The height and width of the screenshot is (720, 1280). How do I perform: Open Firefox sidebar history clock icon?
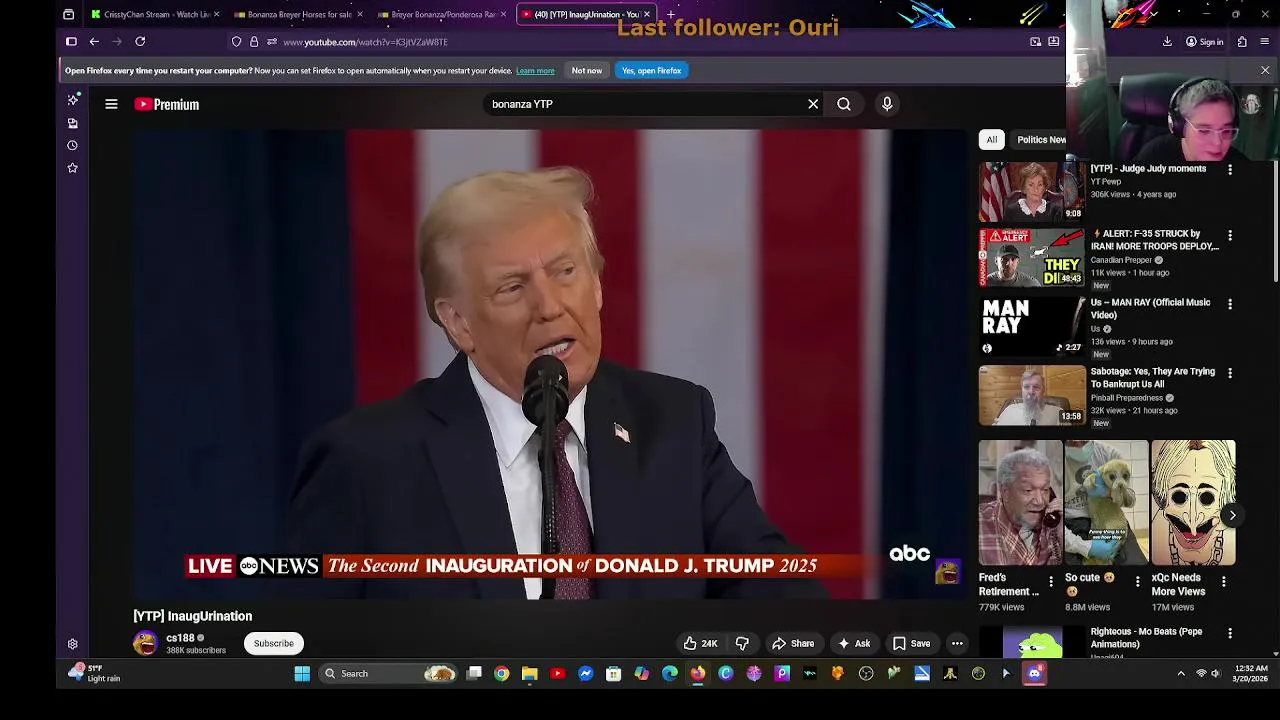[72, 145]
